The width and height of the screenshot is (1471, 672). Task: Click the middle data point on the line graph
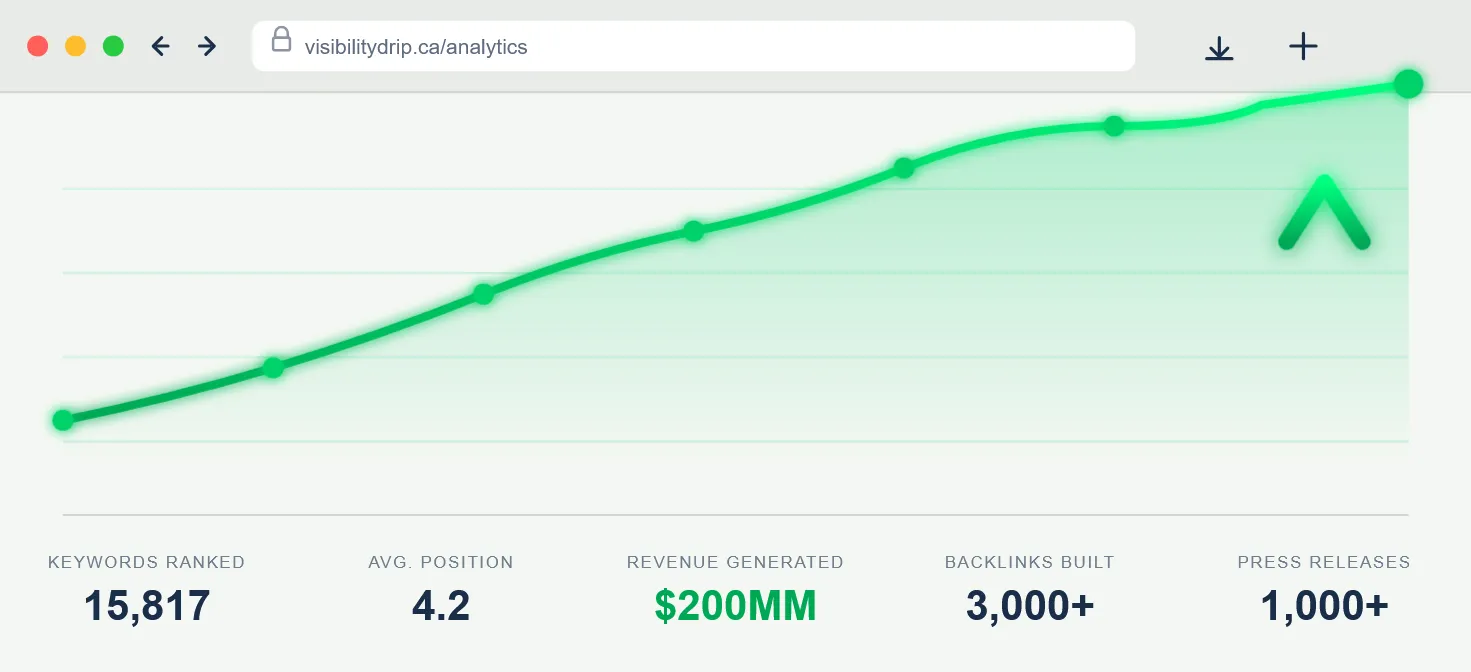(x=693, y=231)
